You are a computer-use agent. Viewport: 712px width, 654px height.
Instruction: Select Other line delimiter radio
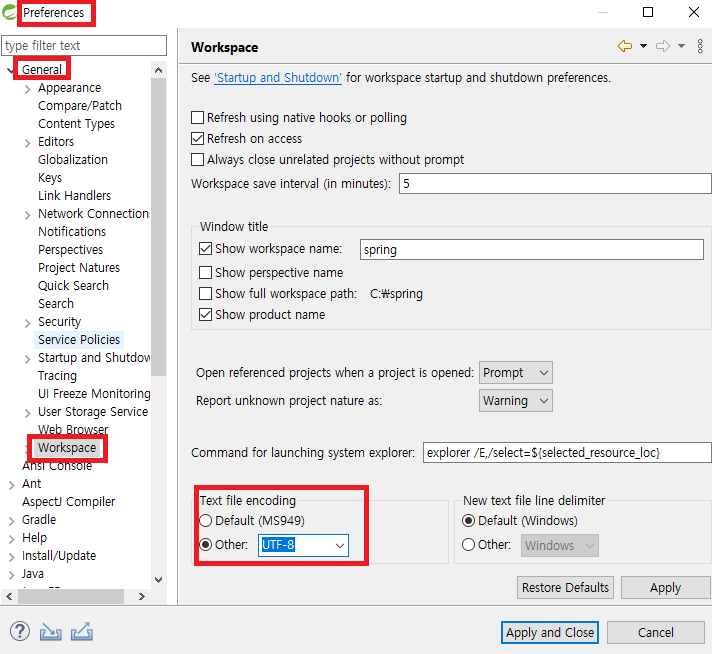coord(468,544)
